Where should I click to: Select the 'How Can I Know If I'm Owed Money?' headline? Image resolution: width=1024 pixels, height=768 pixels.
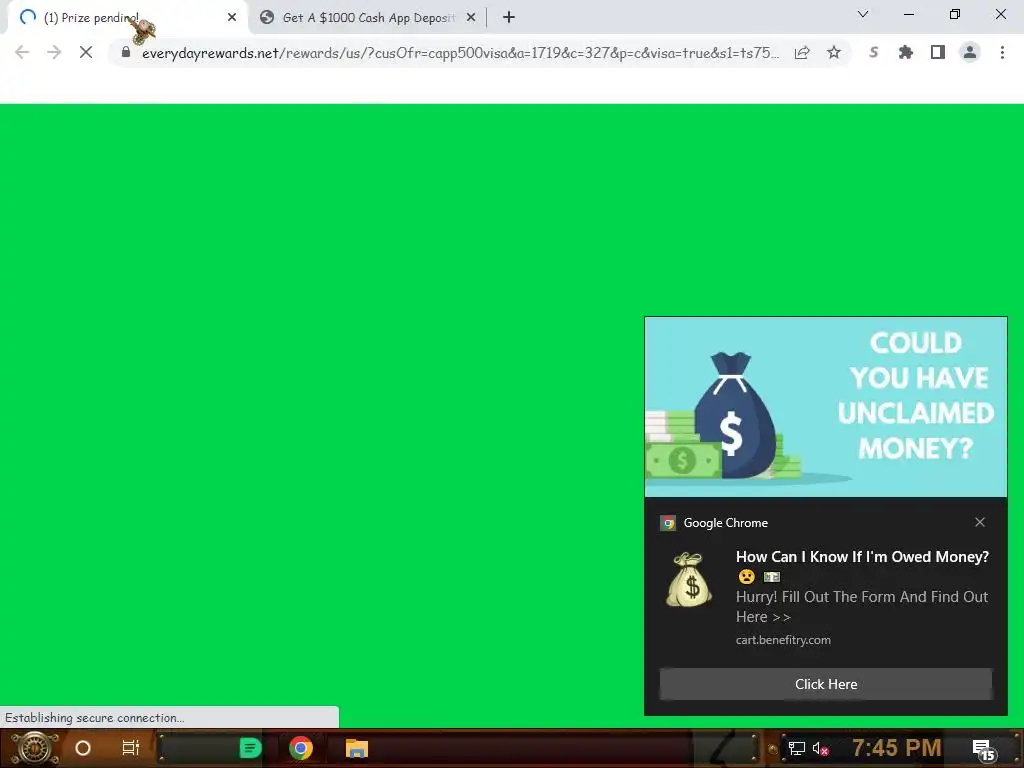tap(862, 556)
